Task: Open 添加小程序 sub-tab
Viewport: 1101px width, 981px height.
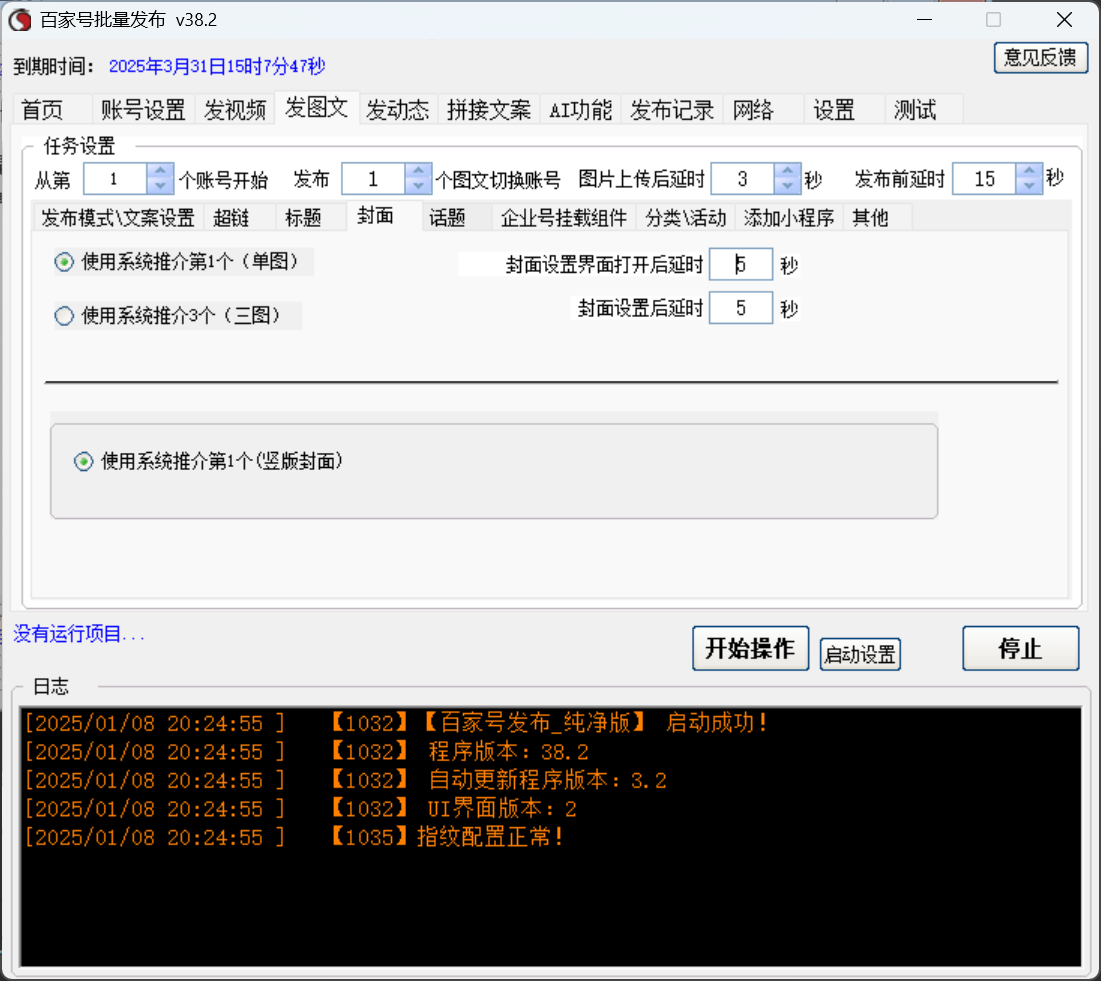Action: click(789, 218)
